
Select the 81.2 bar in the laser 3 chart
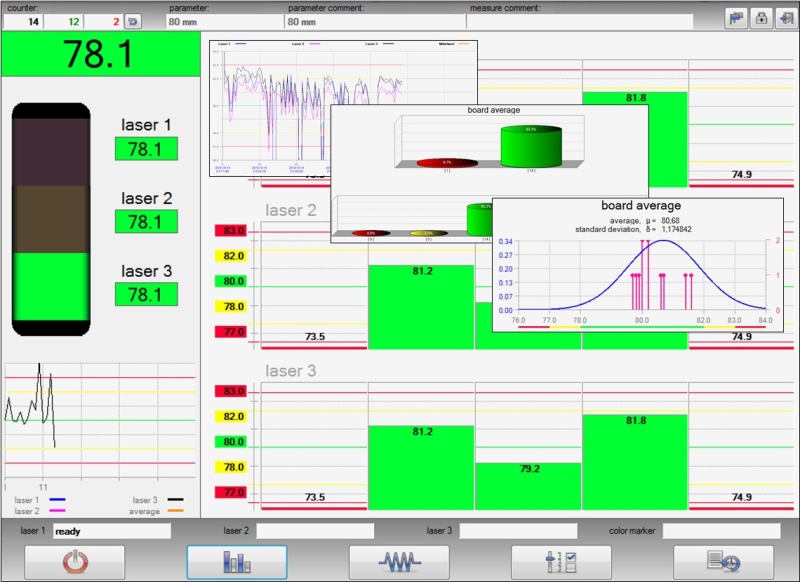(x=421, y=468)
